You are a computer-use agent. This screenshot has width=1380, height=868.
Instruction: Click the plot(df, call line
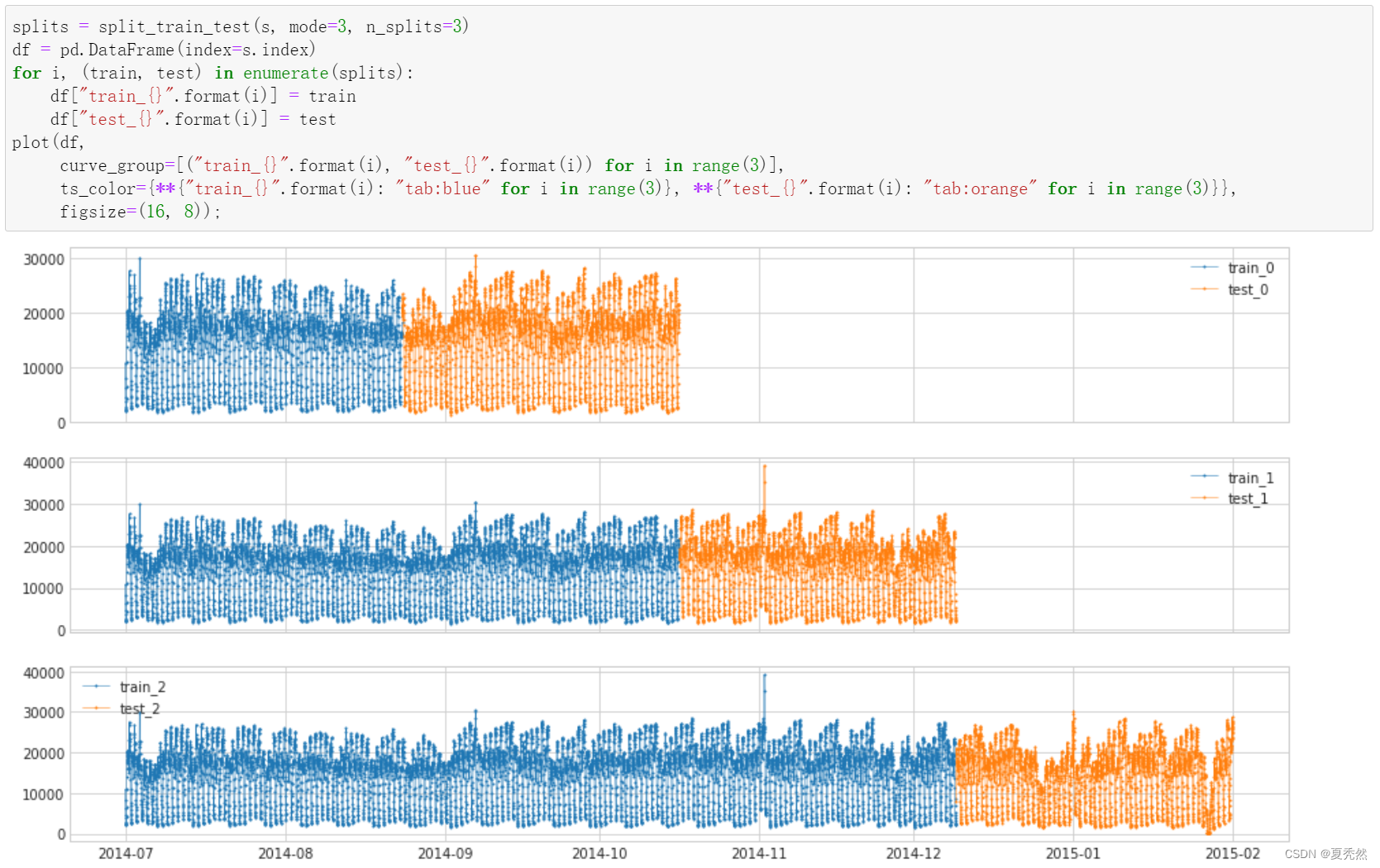point(48,142)
